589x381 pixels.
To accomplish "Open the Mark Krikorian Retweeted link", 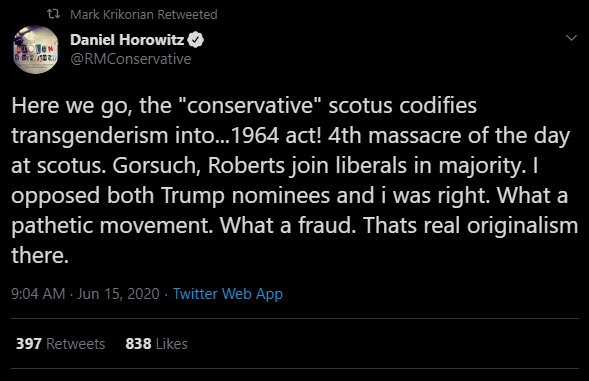I will pyautogui.click(x=143, y=14).
